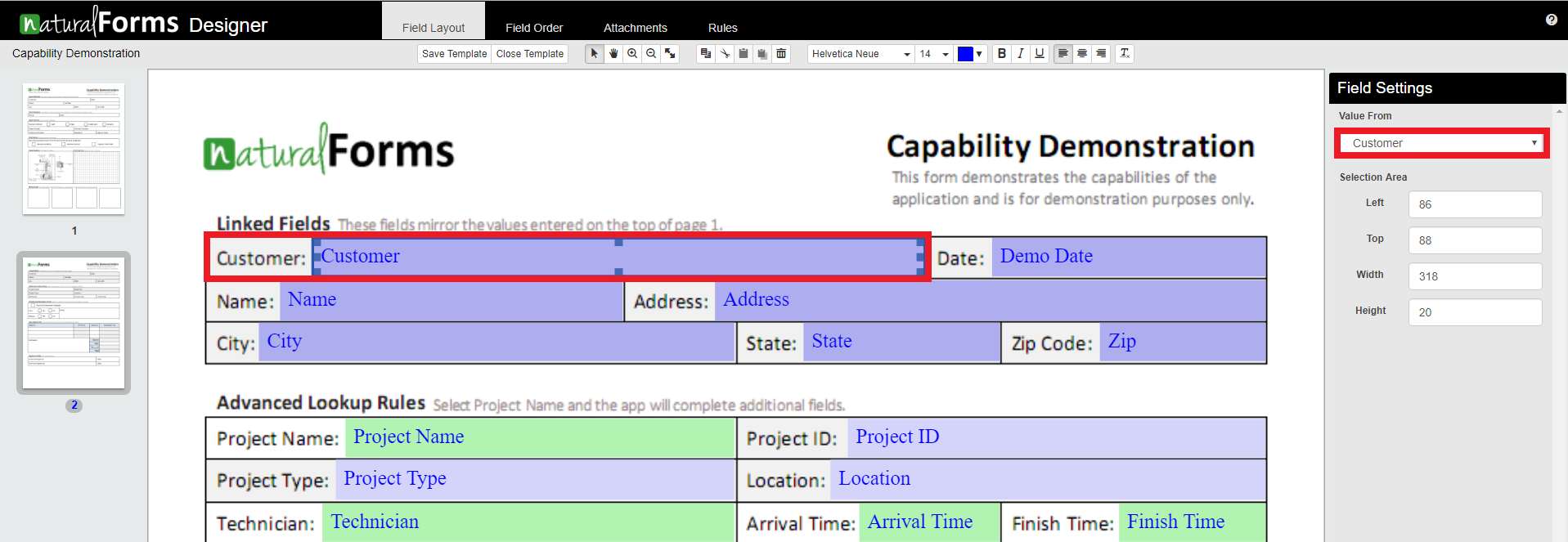Open the Helvetica Neue font dropdown
1568x542 pixels.
861,54
